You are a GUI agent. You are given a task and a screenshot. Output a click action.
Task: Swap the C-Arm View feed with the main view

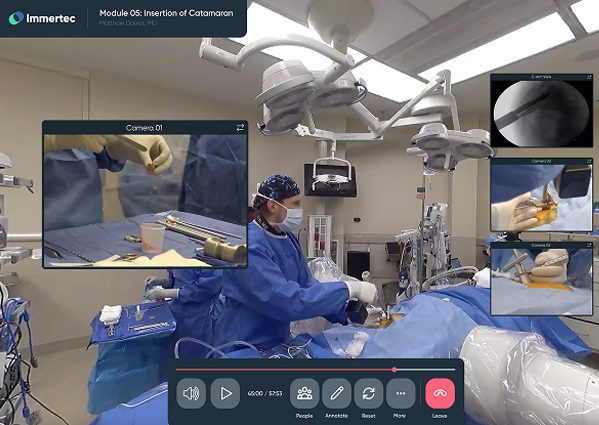pos(589,77)
